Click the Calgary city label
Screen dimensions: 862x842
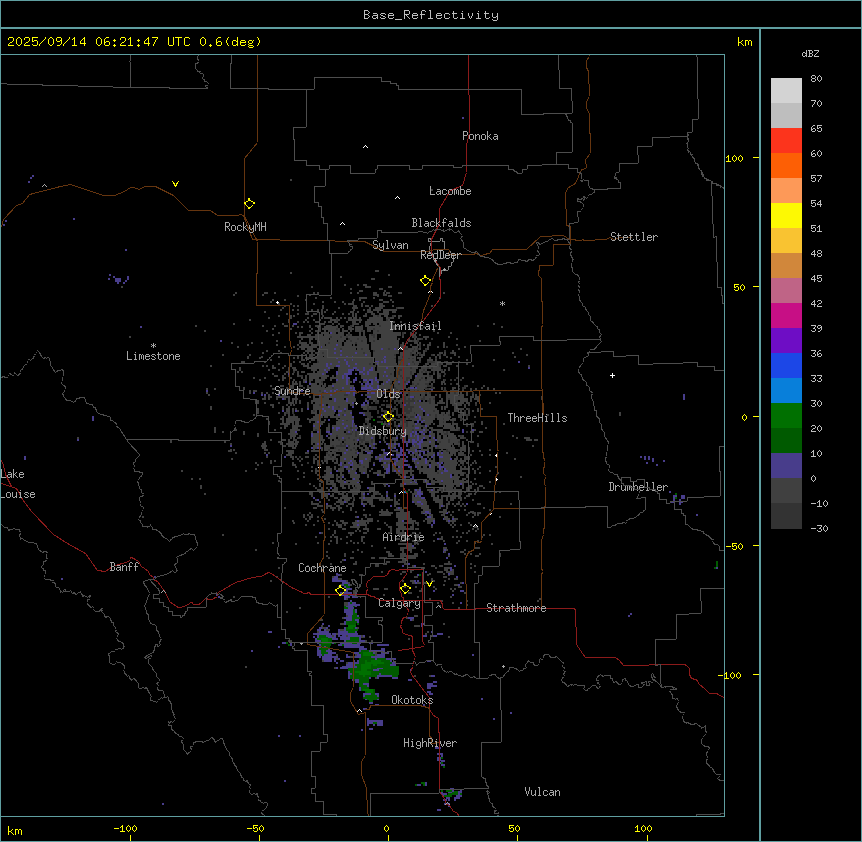tap(399, 603)
